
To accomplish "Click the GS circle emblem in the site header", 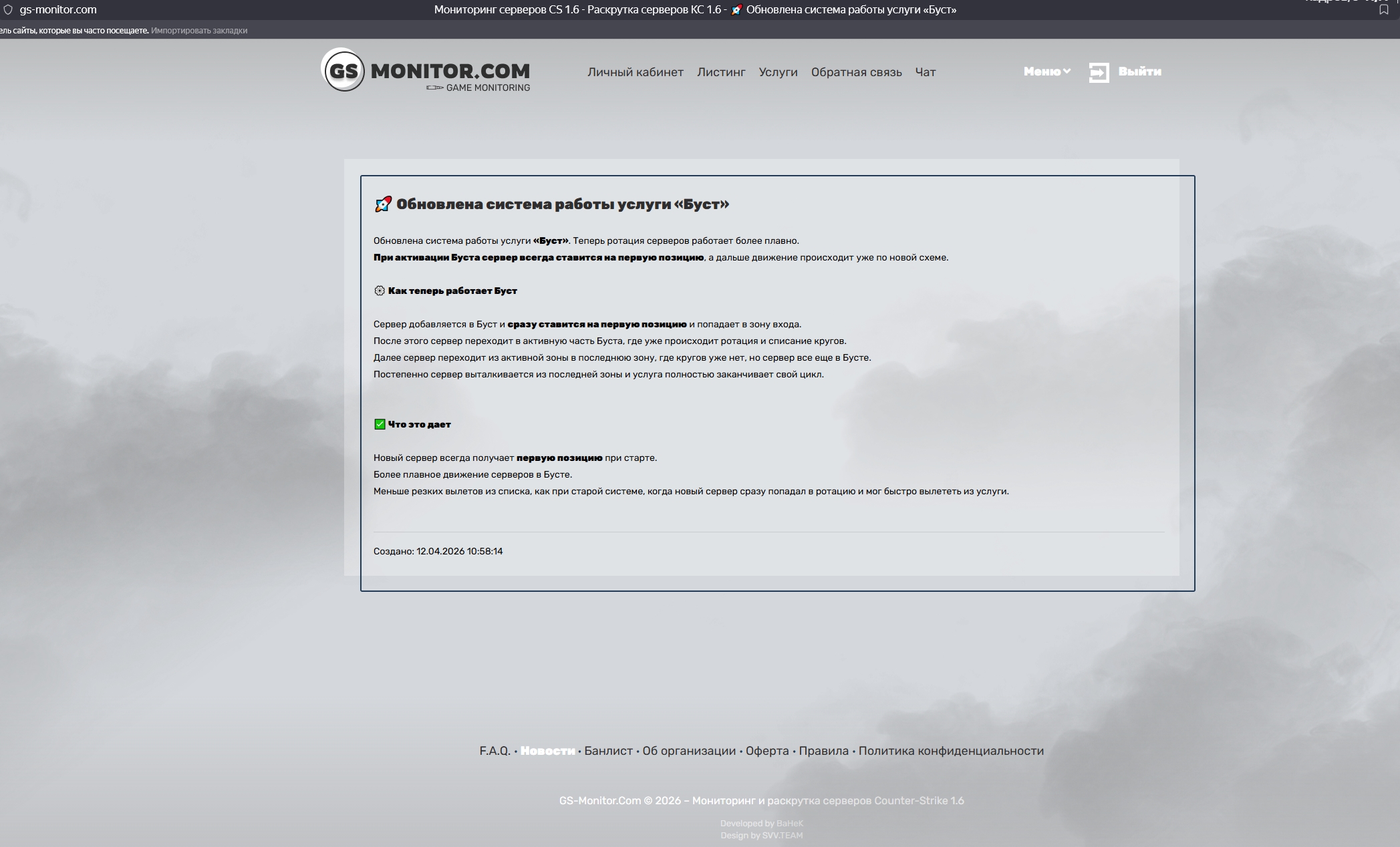I will coord(343,71).
